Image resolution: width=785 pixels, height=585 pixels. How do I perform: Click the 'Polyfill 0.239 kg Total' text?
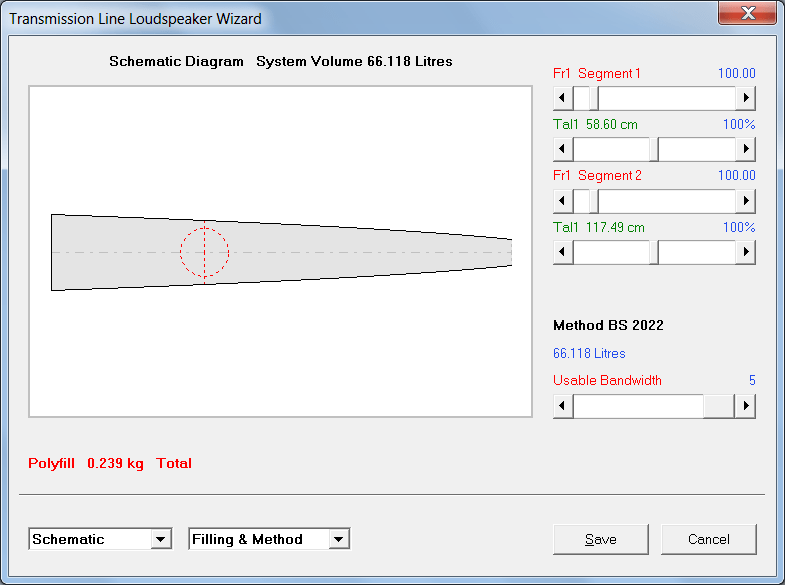pos(110,463)
